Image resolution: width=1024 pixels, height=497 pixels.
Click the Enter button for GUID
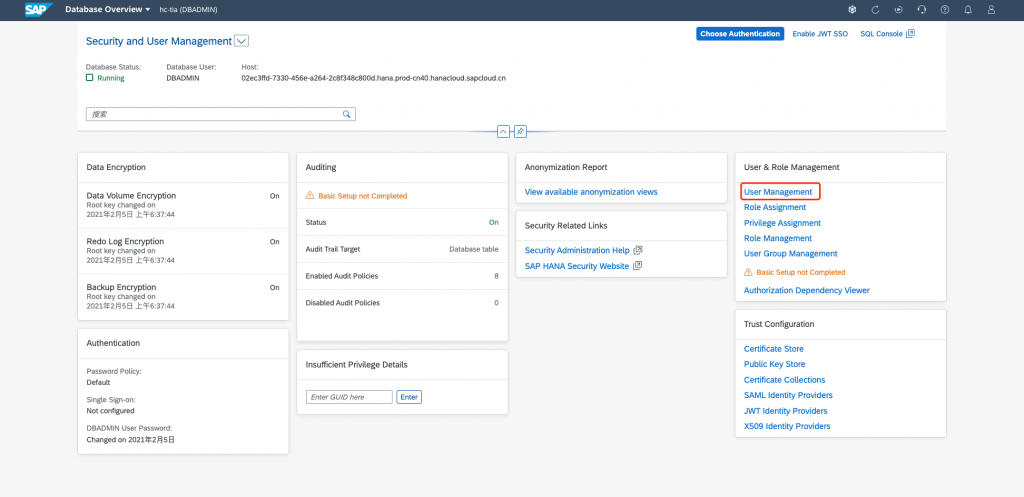click(409, 397)
